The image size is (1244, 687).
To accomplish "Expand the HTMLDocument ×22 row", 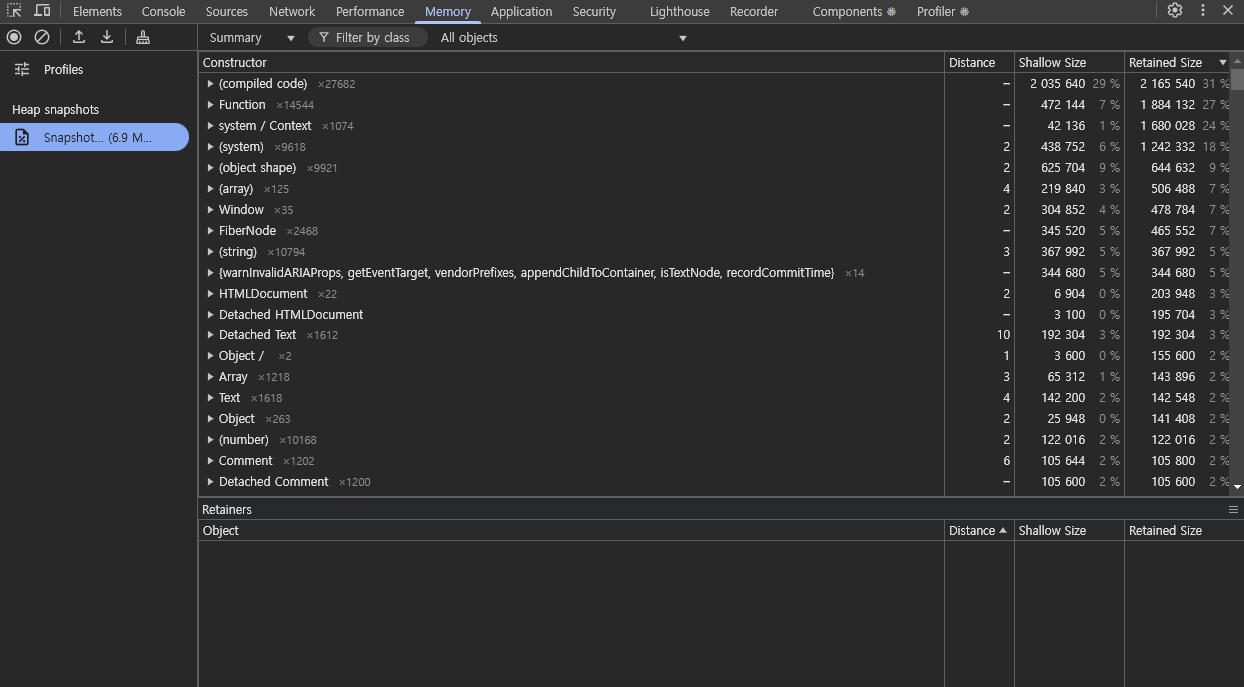I will click(210, 294).
